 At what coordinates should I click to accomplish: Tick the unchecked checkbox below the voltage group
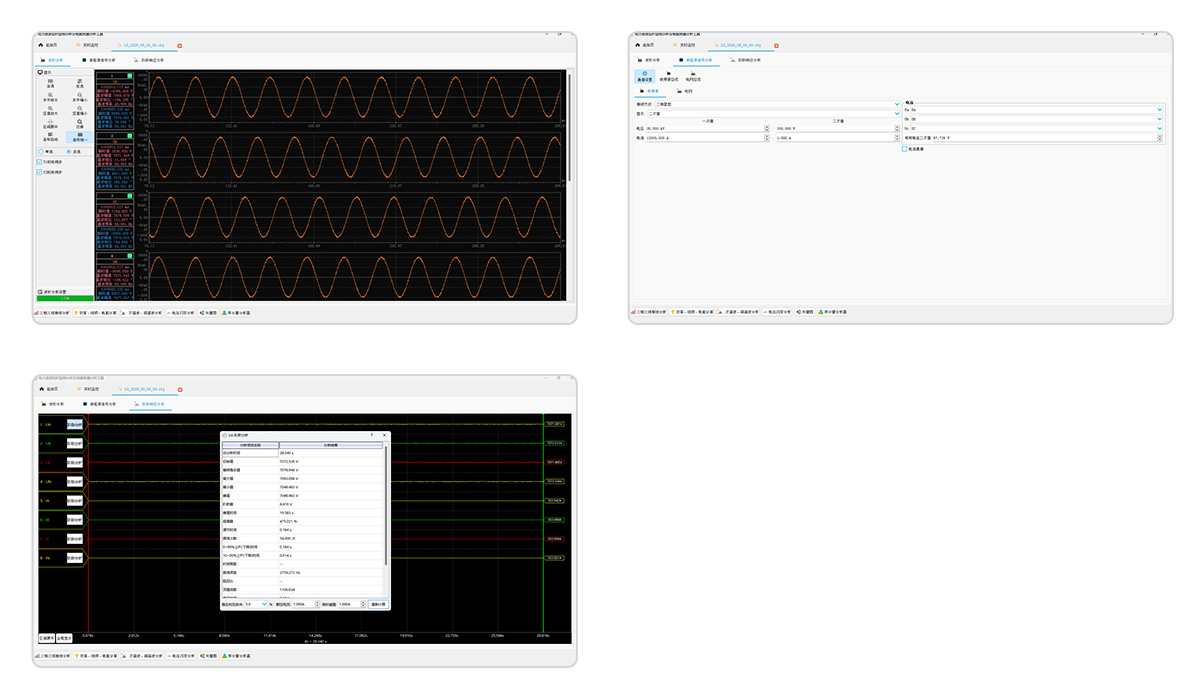pos(904,149)
